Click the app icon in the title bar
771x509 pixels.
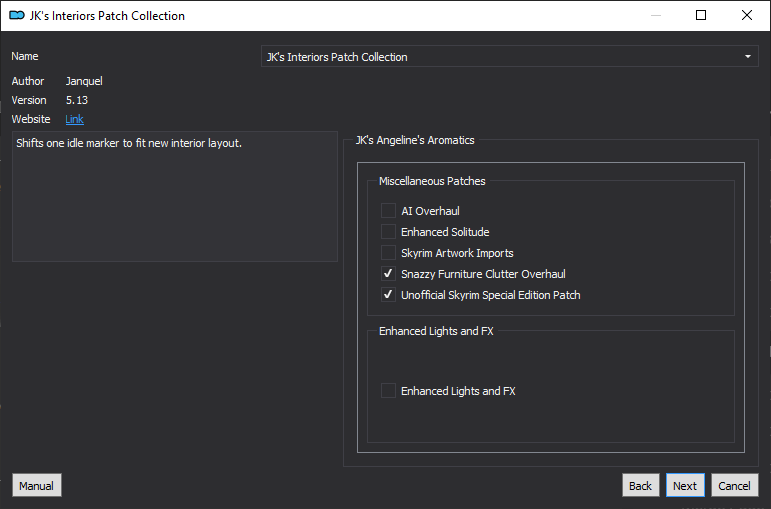[17, 16]
